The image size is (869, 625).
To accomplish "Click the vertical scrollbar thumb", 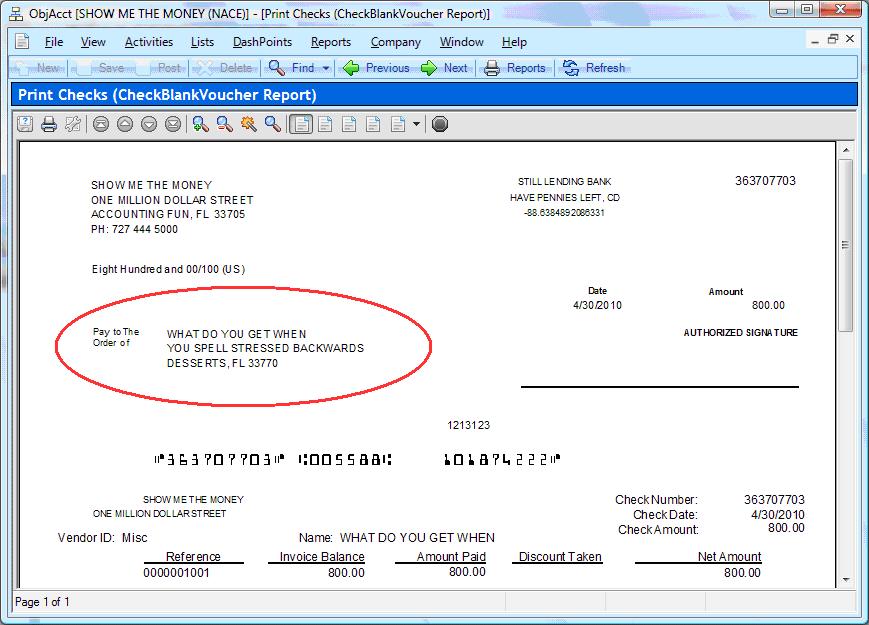I will [x=845, y=245].
